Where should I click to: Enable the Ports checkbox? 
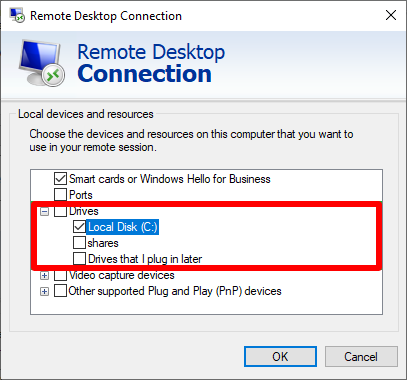coord(60,195)
